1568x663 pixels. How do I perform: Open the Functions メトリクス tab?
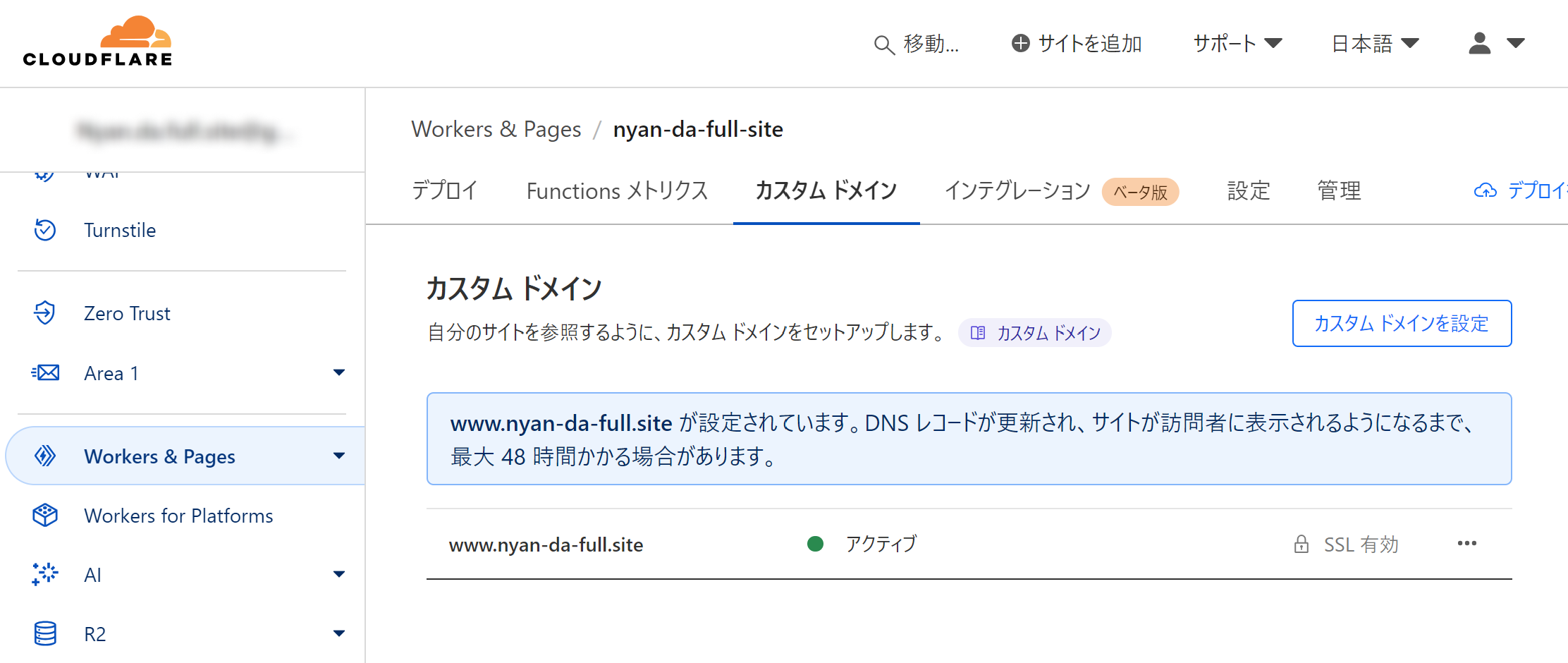(617, 190)
